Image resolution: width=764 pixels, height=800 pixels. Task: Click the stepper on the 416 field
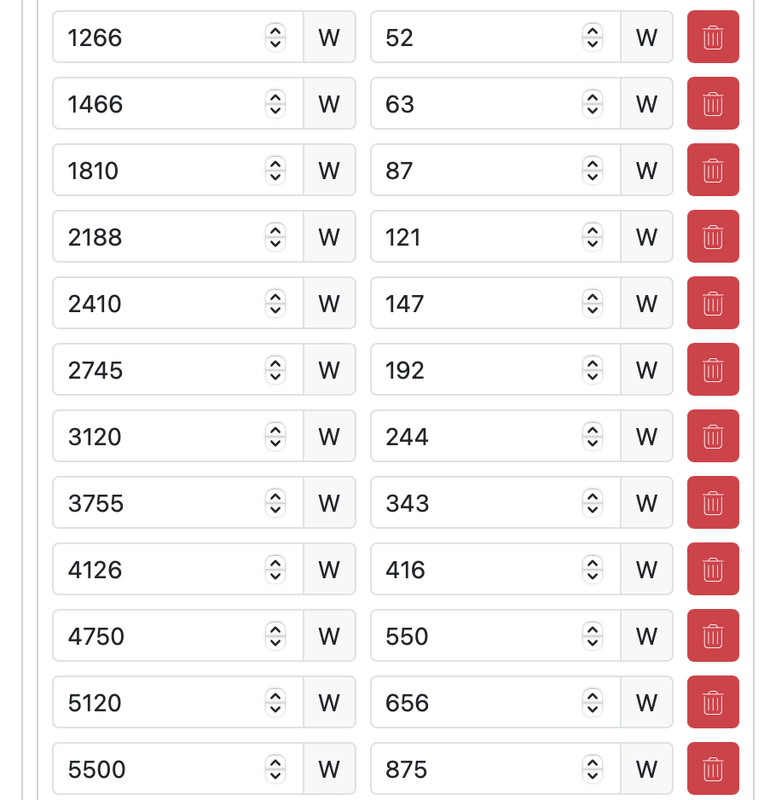point(593,569)
